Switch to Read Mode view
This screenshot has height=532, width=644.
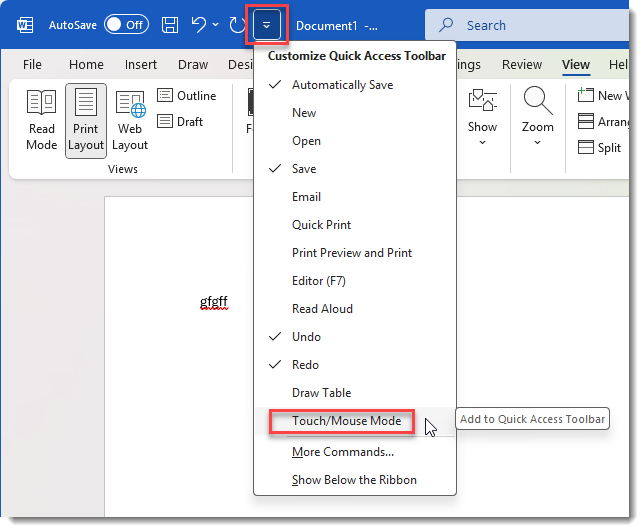point(41,120)
